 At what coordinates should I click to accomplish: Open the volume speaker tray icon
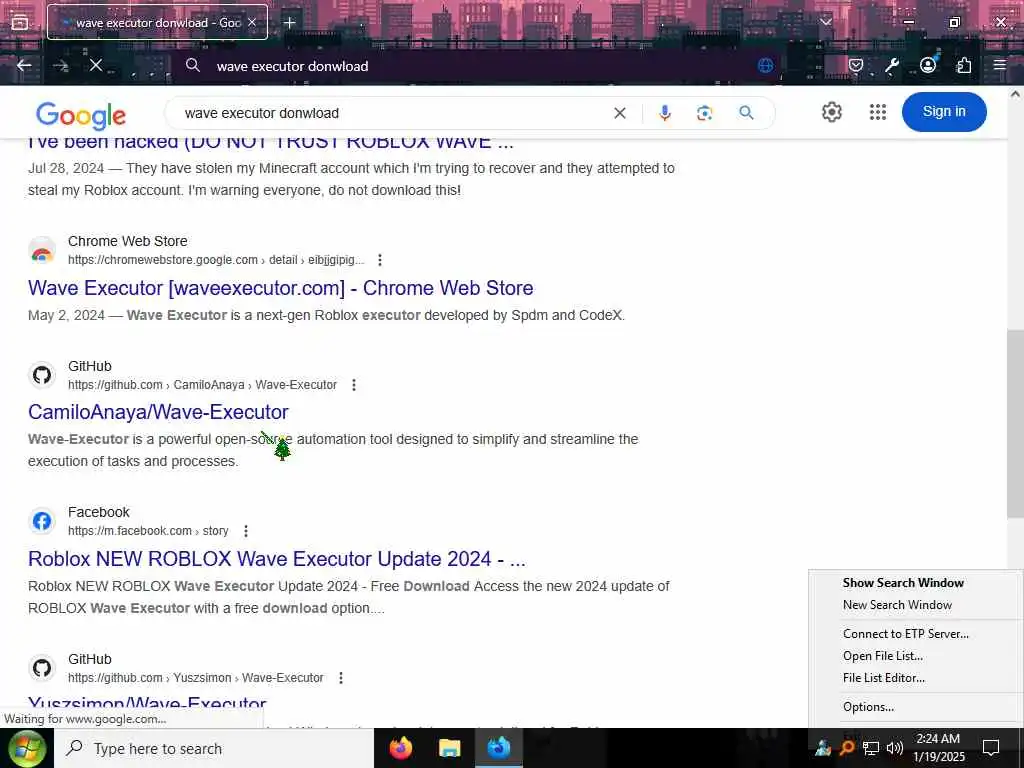(x=894, y=748)
